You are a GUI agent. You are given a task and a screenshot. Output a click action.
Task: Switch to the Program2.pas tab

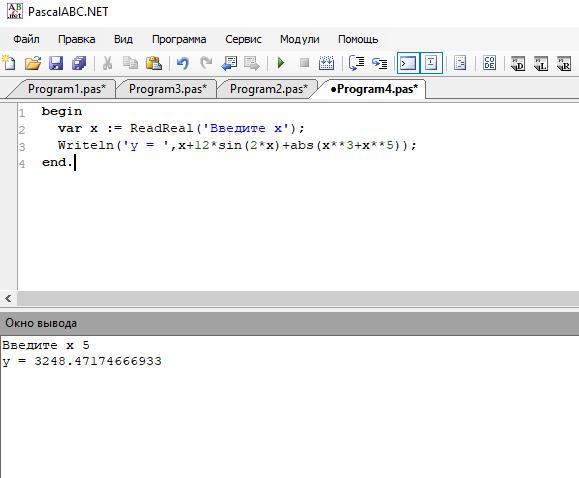[268, 89]
